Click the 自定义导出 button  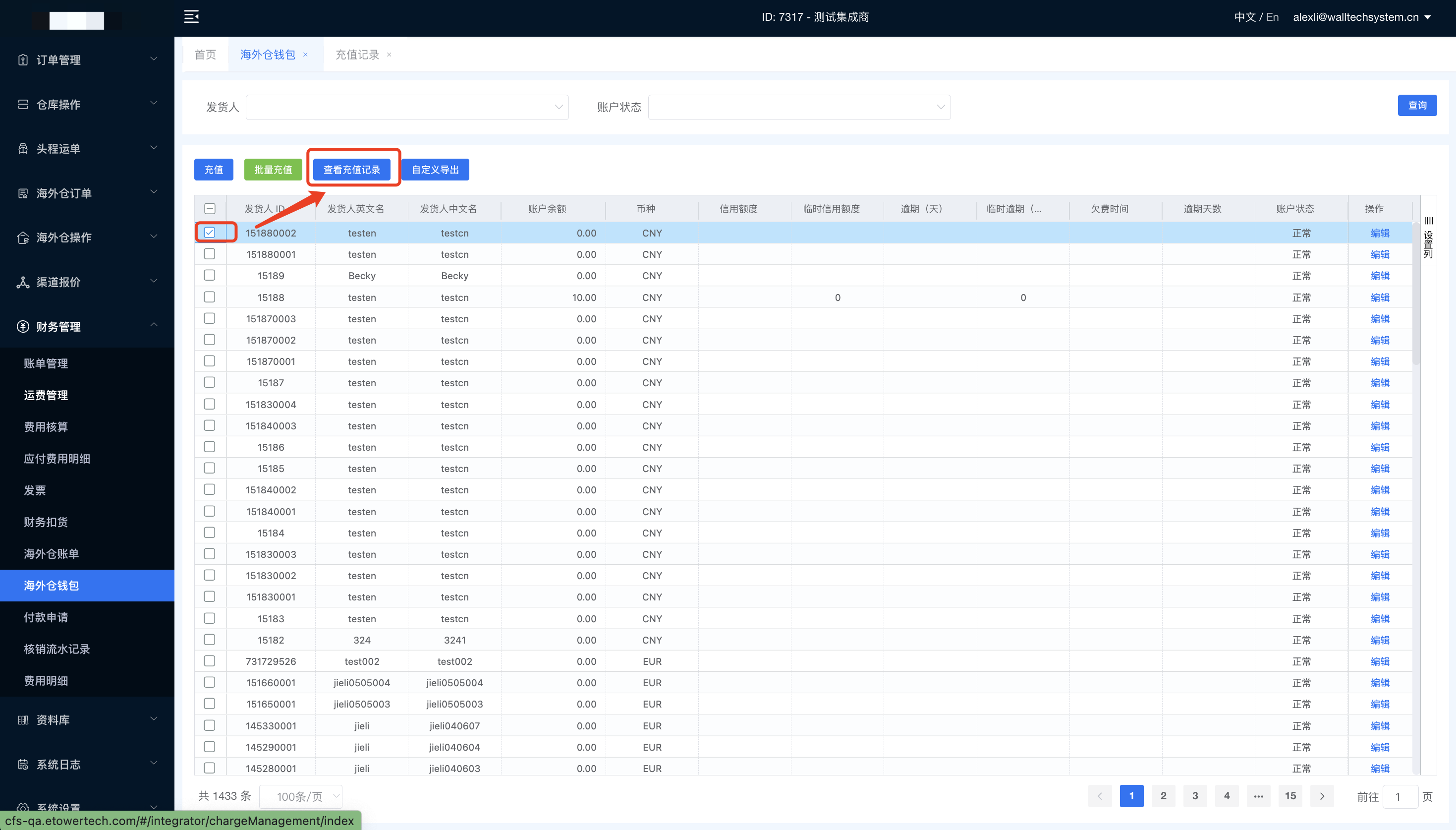(x=435, y=169)
